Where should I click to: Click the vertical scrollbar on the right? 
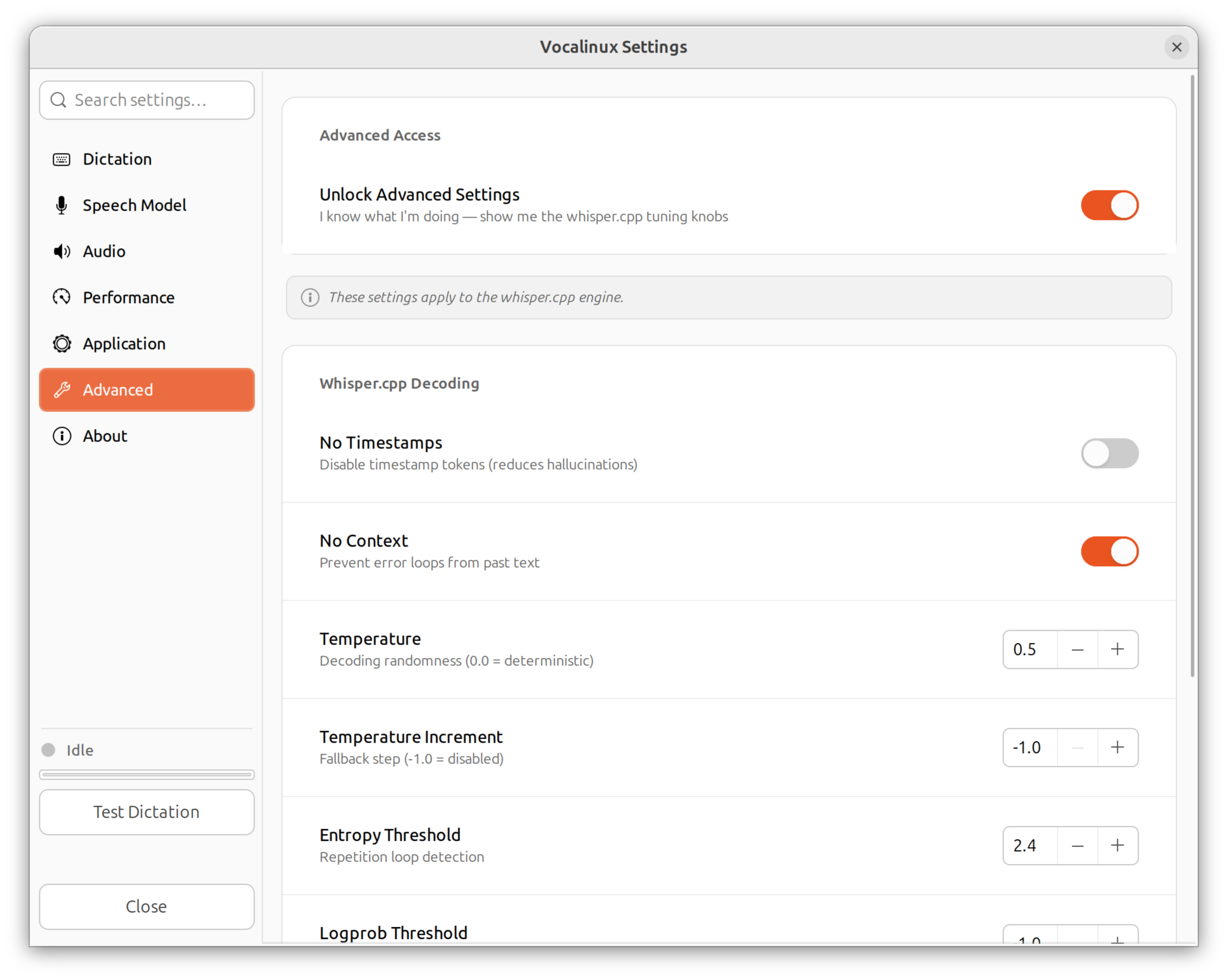point(1192,375)
